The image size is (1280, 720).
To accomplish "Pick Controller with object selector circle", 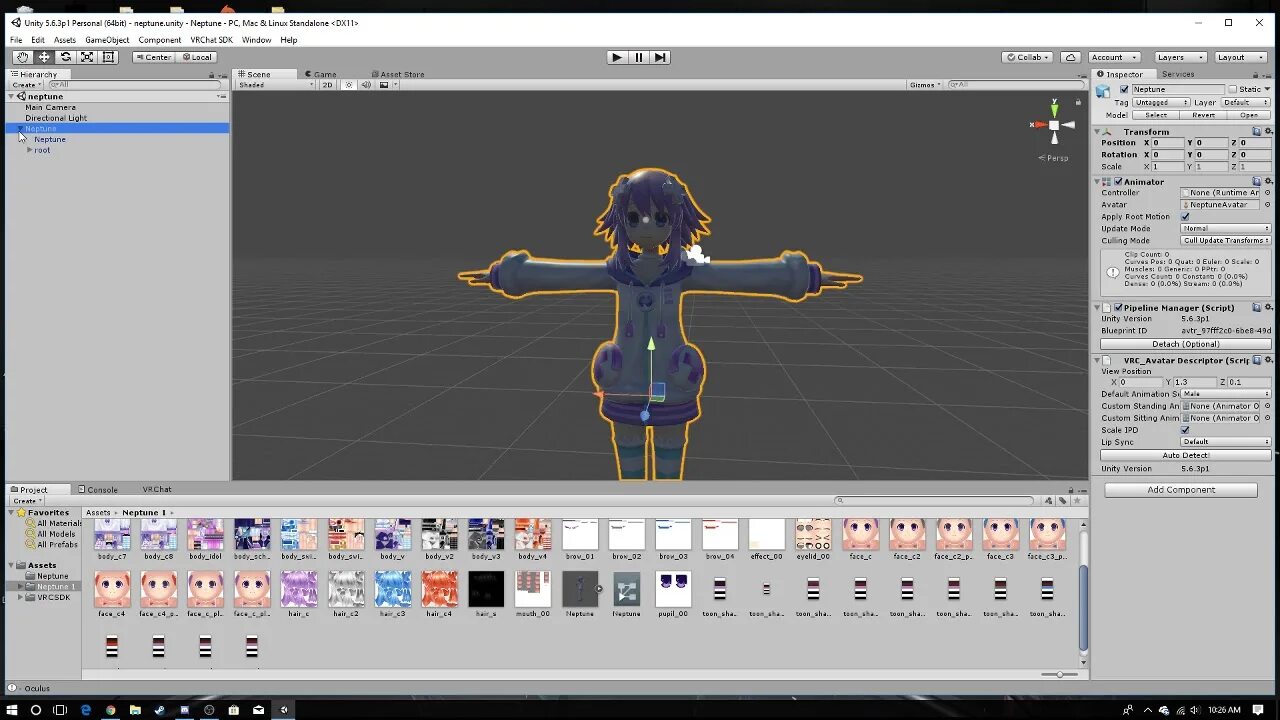I will (x=1267, y=192).
